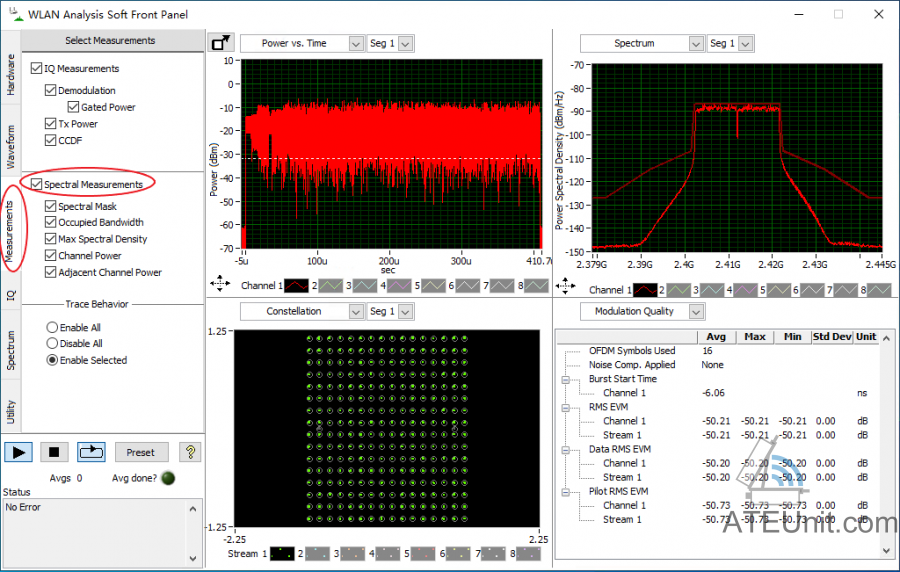The width and height of the screenshot is (900, 572).
Task: Select channel 4 trace in Spectrum graph
Action: [745, 290]
